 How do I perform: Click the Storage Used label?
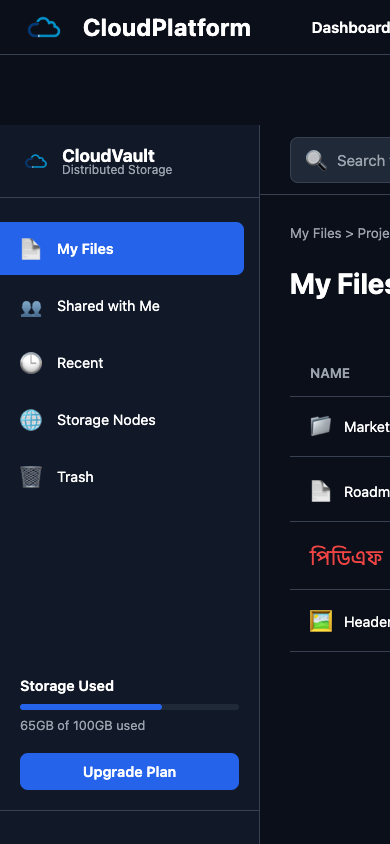coord(67,686)
